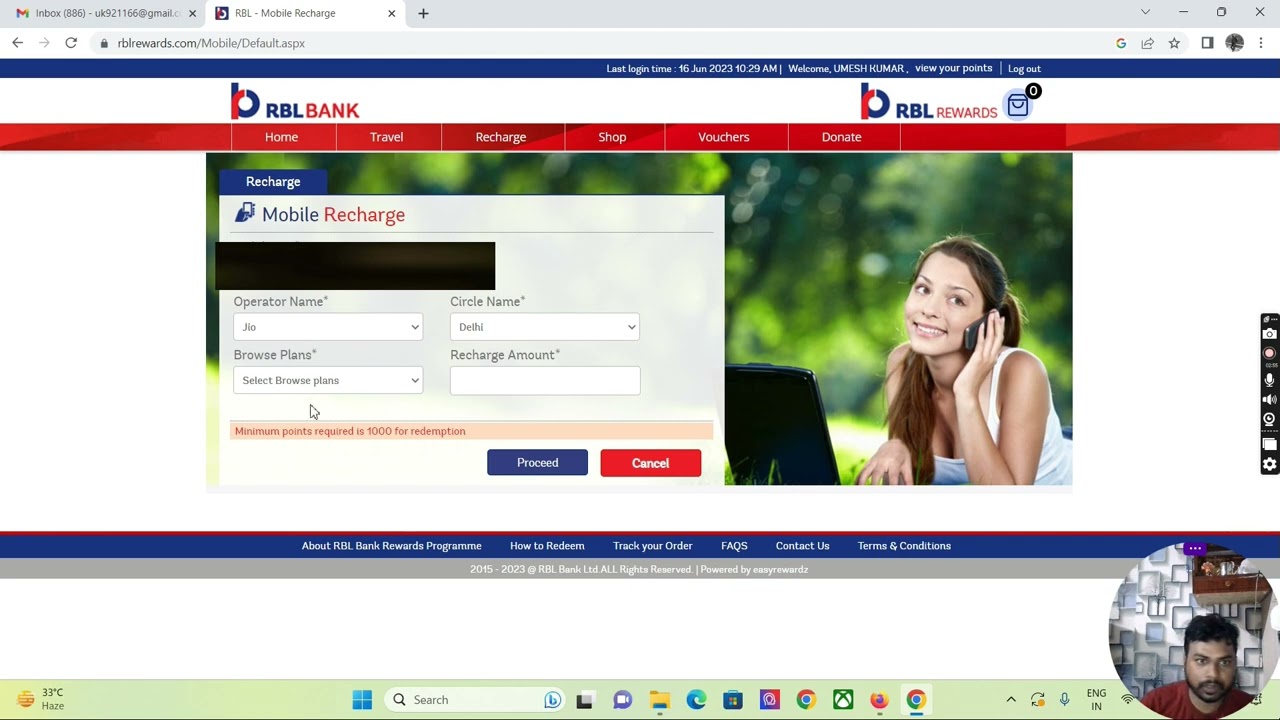Screen dimensions: 1280x720
Task: Open the browser side panel
Action: coord(1207,43)
